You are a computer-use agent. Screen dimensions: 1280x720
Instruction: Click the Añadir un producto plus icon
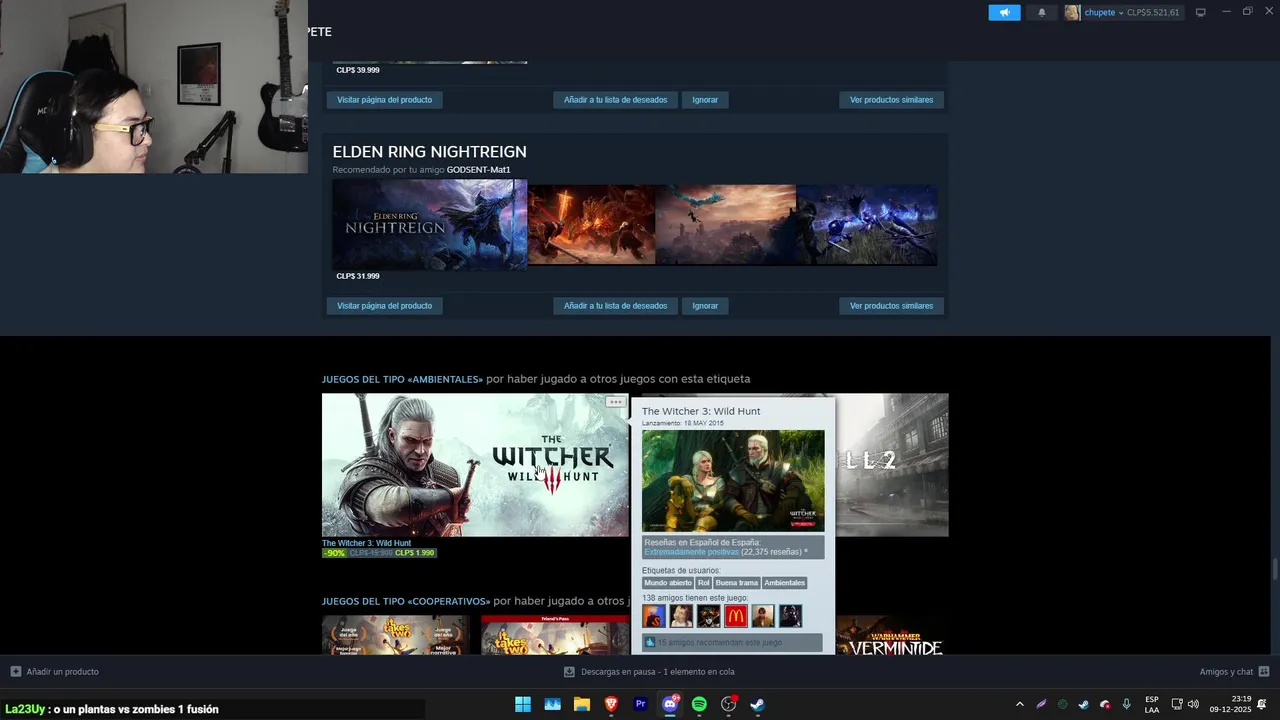(x=15, y=672)
